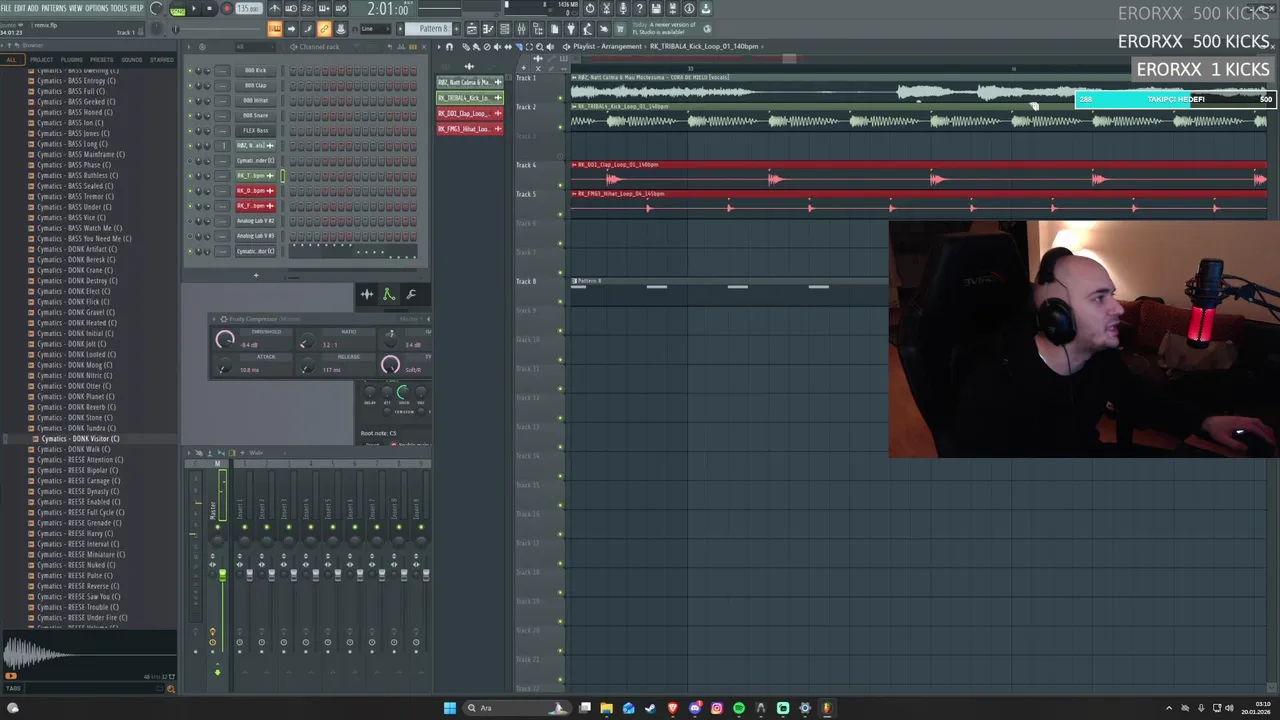This screenshot has height=720, width=1280.
Task: Click the save icon in toolbar
Action: pyautogui.click(x=656, y=9)
